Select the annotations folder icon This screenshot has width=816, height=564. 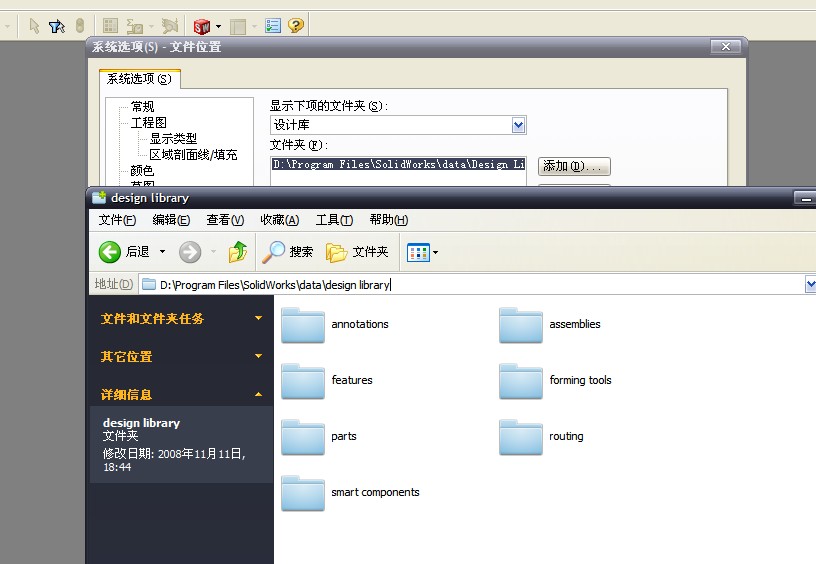pyautogui.click(x=303, y=325)
